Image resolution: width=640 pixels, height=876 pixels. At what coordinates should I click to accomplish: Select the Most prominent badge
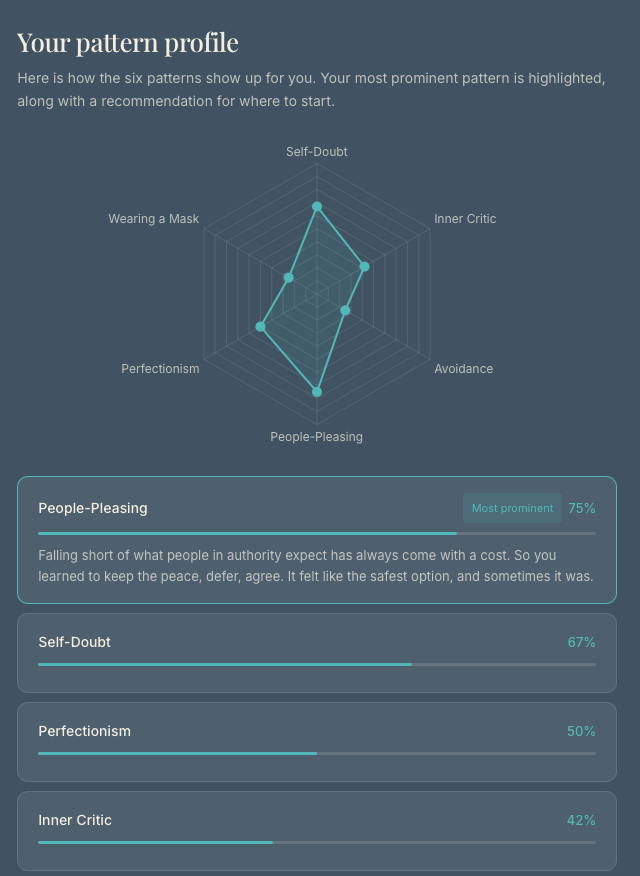coord(512,508)
